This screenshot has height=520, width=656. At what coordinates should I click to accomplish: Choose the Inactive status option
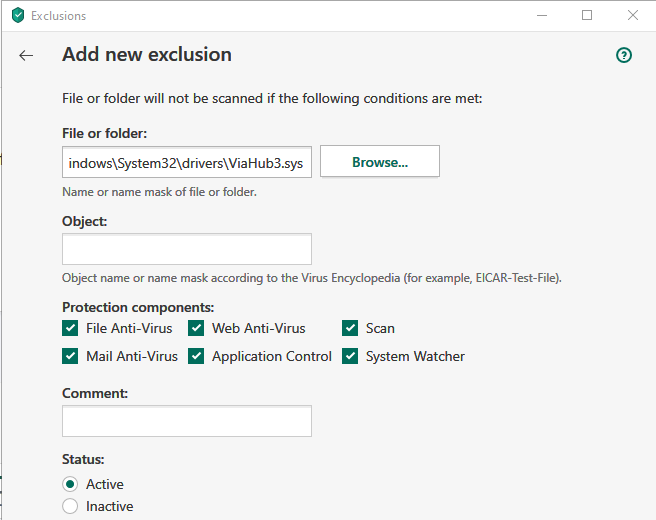point(70,506)
